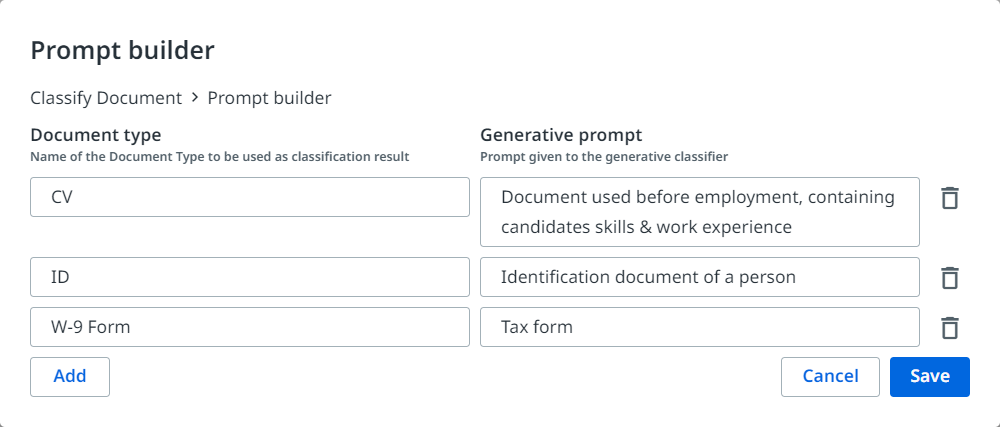Click the breadcrumb chevron separator
The width and height of the screenshot is (1000, 427).
click(195, 98)
